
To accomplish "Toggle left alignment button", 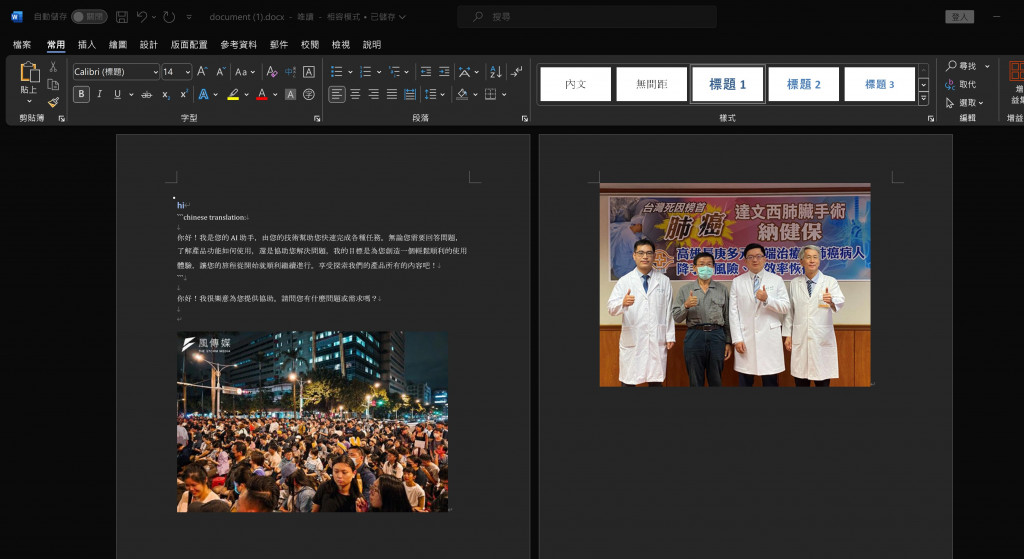I will pos(336,95).
